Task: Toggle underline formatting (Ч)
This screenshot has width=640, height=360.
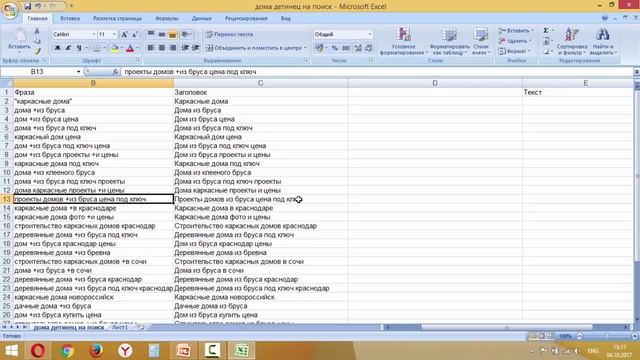Action: coord(79,48)
